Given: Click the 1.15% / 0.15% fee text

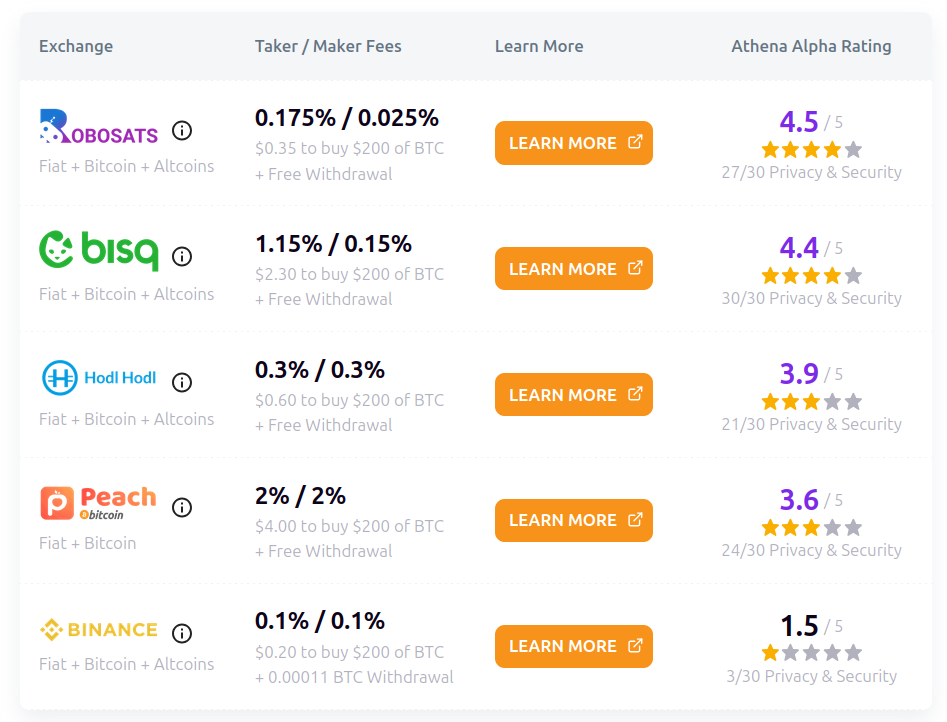Looking at the screenshot, I should coord(333,244).
